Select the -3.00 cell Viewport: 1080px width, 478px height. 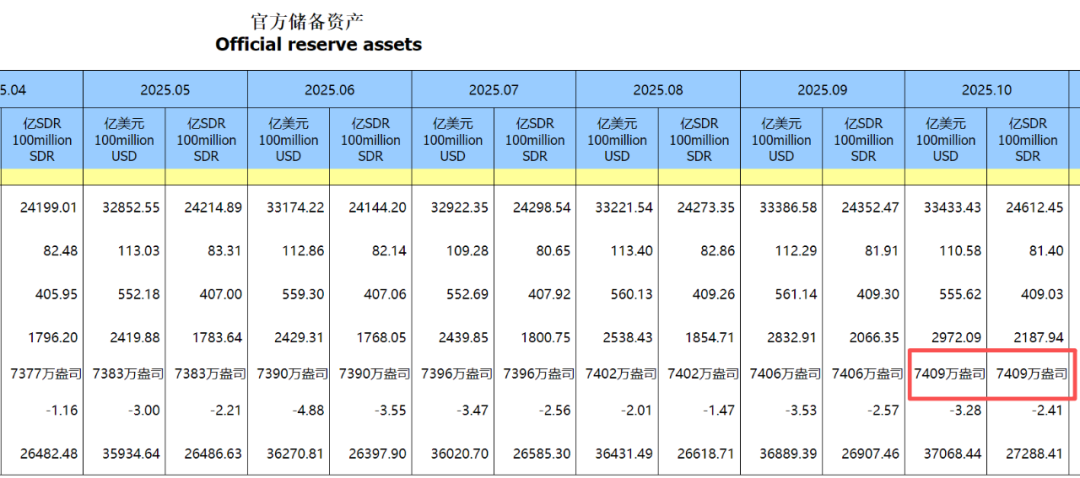[144, 411]
